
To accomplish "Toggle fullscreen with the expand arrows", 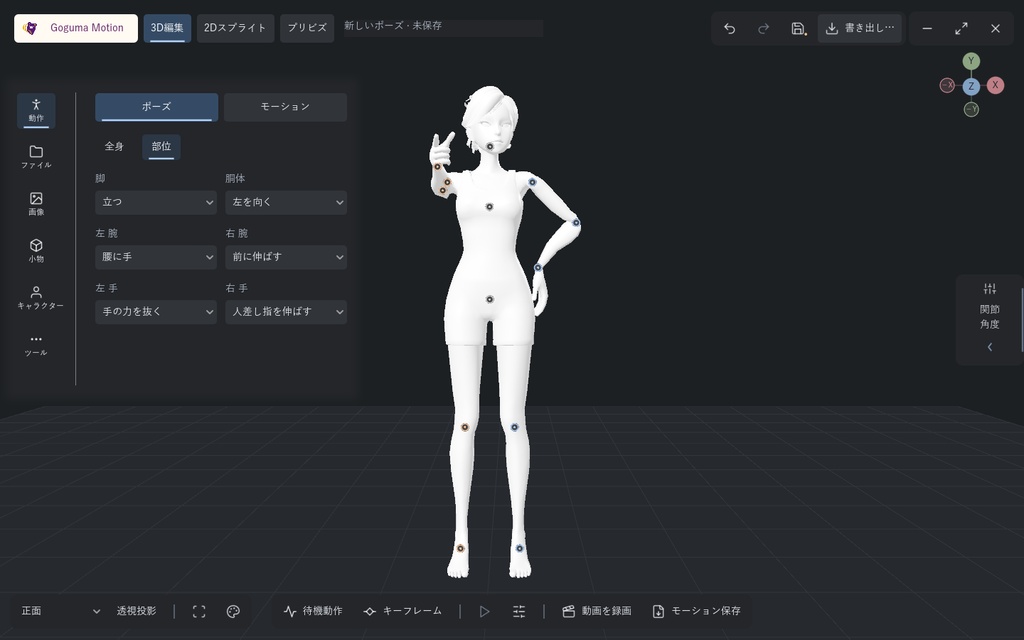I will pos(961,29).
